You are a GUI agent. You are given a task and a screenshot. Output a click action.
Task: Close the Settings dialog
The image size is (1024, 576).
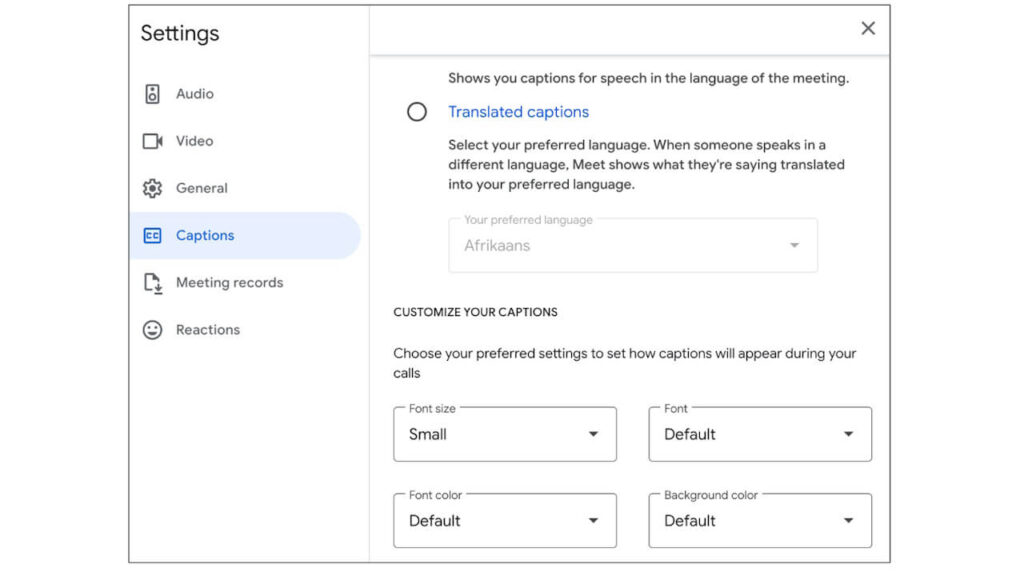click(868, 29)
